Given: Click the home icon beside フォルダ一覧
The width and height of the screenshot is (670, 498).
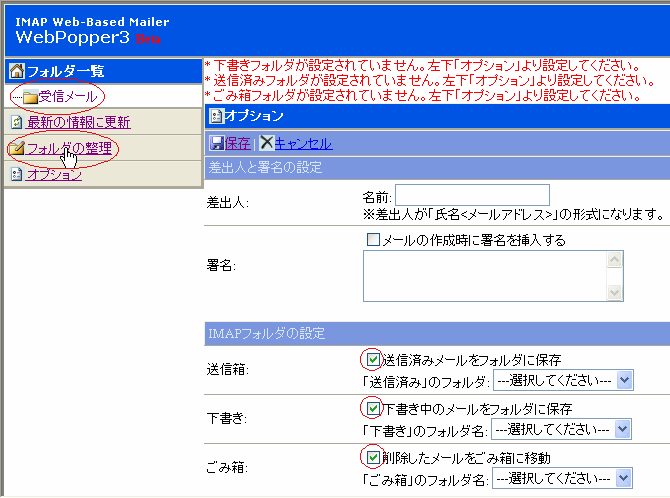Looking at the screenshot, I should (17, 71).
